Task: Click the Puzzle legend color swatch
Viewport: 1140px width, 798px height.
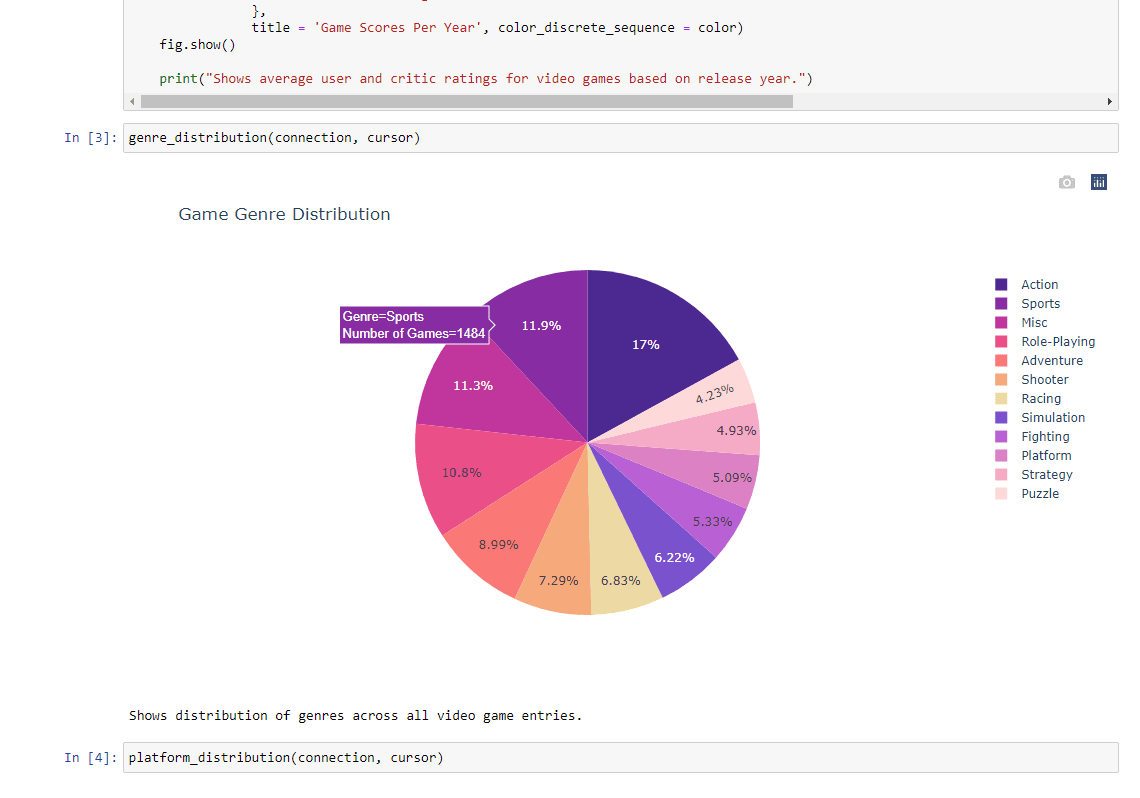Action: coord(1001,493)
